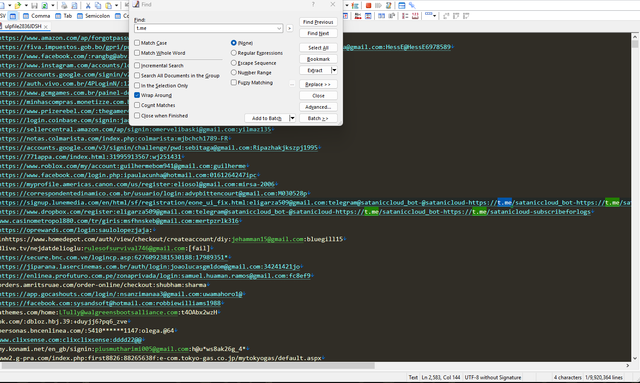Open the dropdown arrow before the macros icon
The height and width of the screenshot is (383, 640).
(347, 5)
